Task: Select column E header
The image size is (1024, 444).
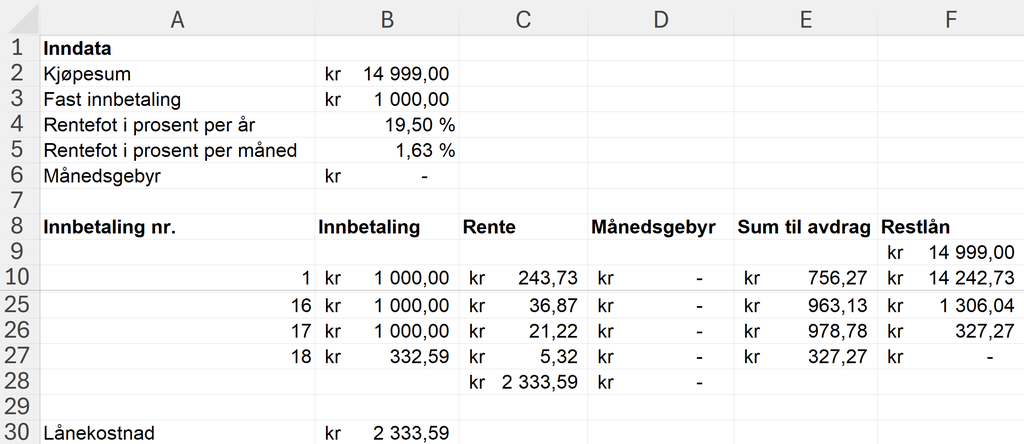Action: [806, 19]
